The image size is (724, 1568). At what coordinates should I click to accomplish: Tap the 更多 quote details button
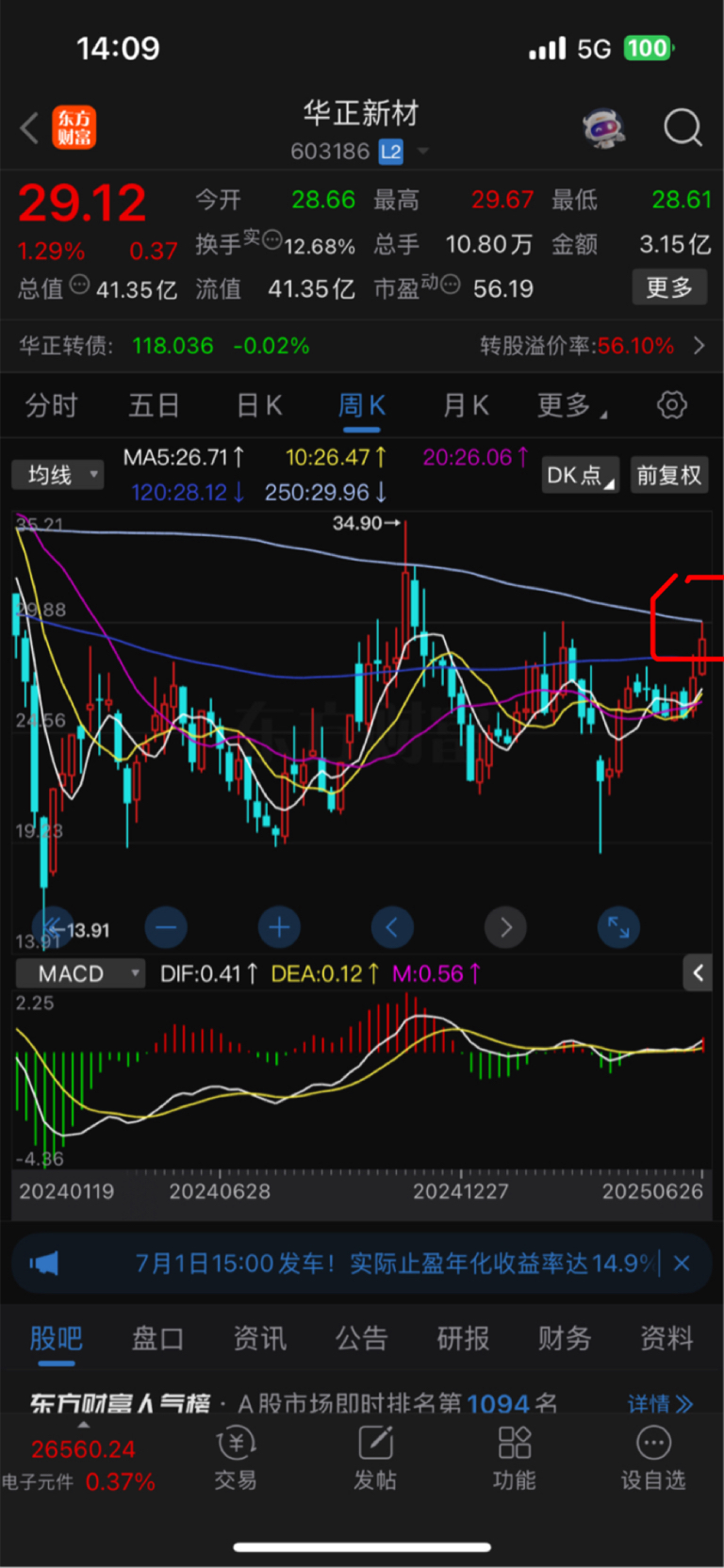pos(669,287)
